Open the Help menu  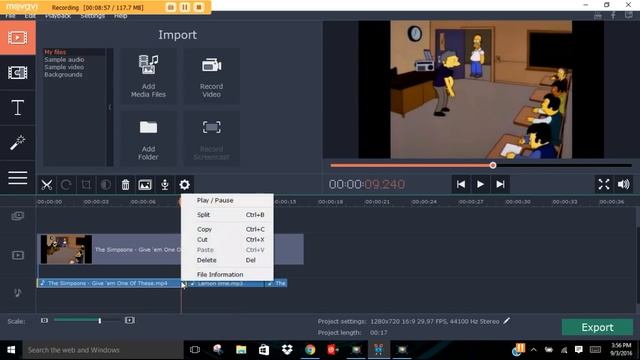[x=120, y=16]
